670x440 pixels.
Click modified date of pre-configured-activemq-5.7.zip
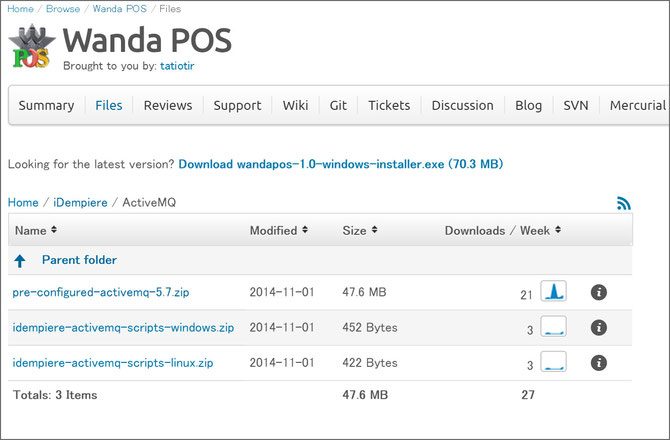(282, 292)
